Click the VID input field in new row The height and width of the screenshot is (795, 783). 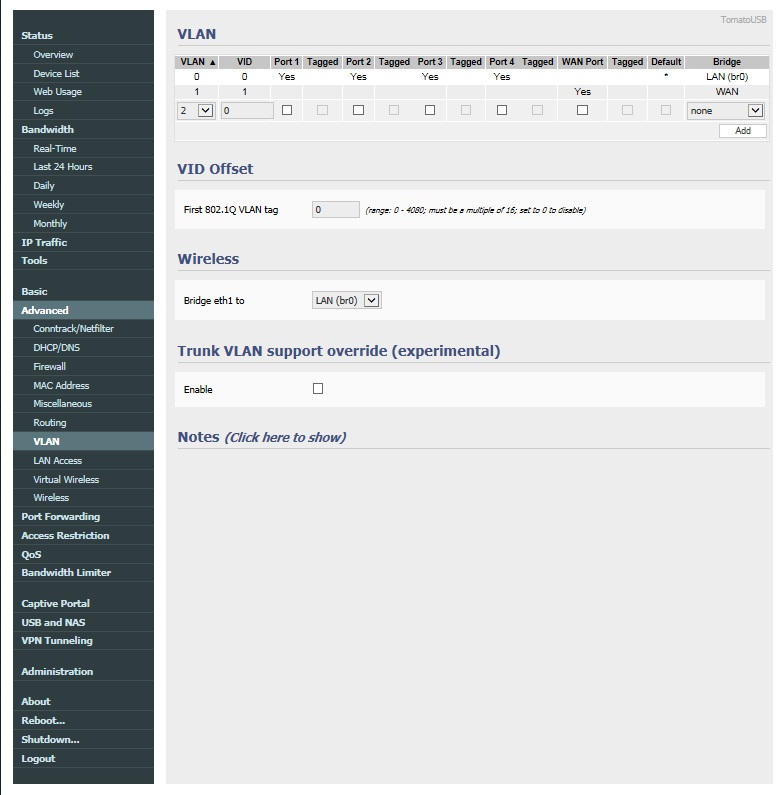tap(247, 111)
